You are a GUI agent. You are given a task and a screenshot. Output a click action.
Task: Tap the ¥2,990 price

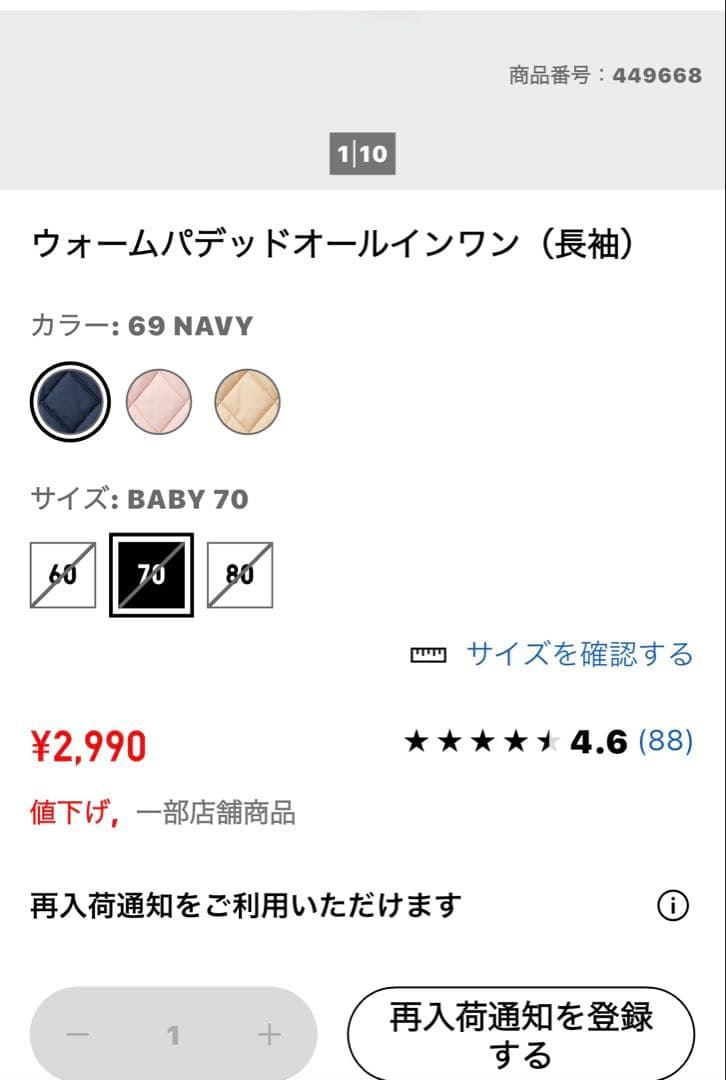click(89, 745)
